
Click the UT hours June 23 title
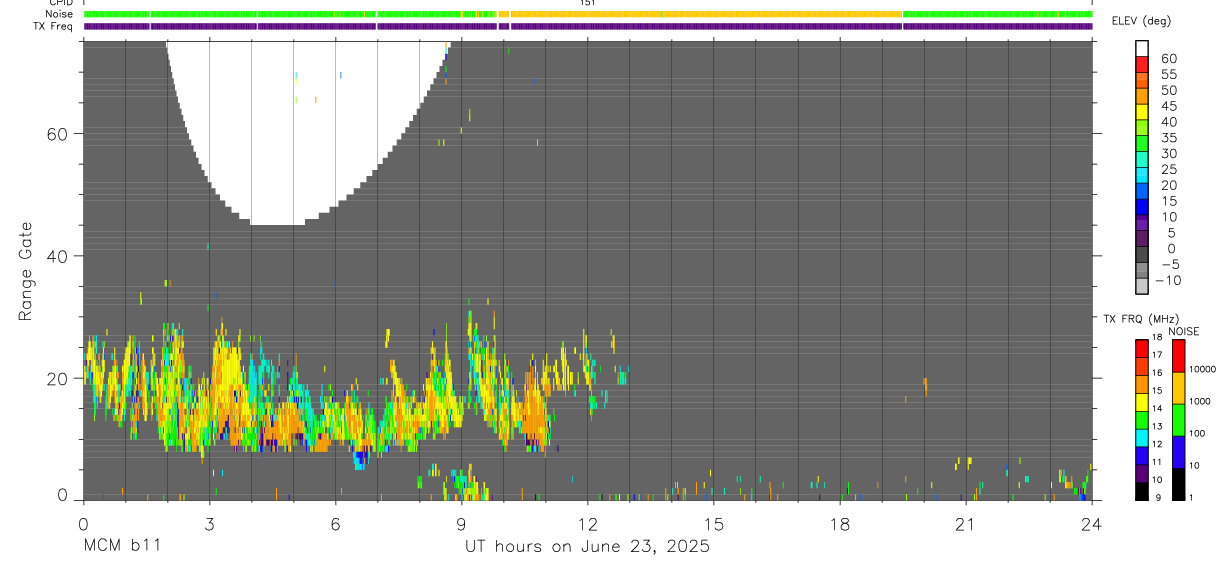[587, 546]
